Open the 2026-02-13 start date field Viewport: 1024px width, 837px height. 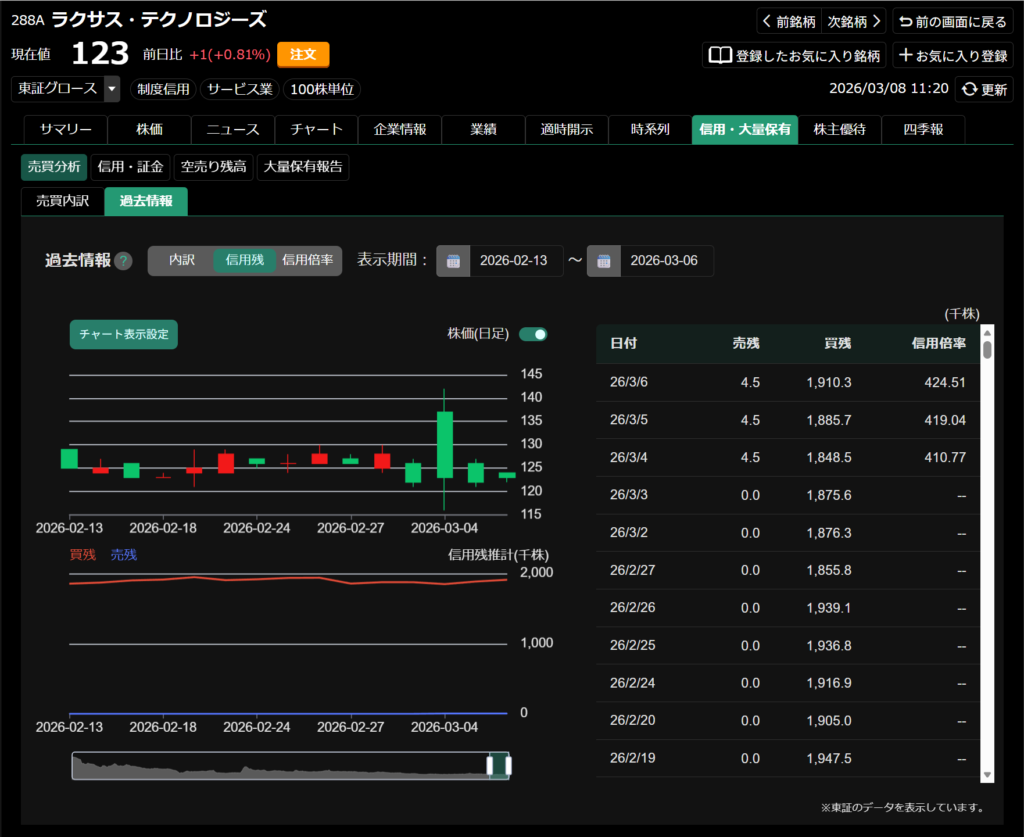514,261
